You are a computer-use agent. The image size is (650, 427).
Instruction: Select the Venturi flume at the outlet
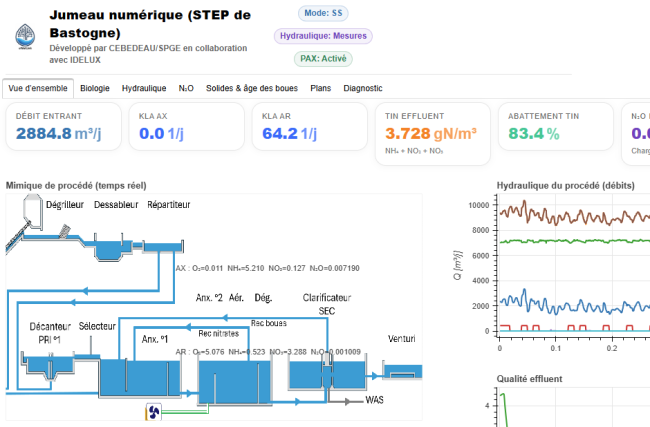[400, 372]
